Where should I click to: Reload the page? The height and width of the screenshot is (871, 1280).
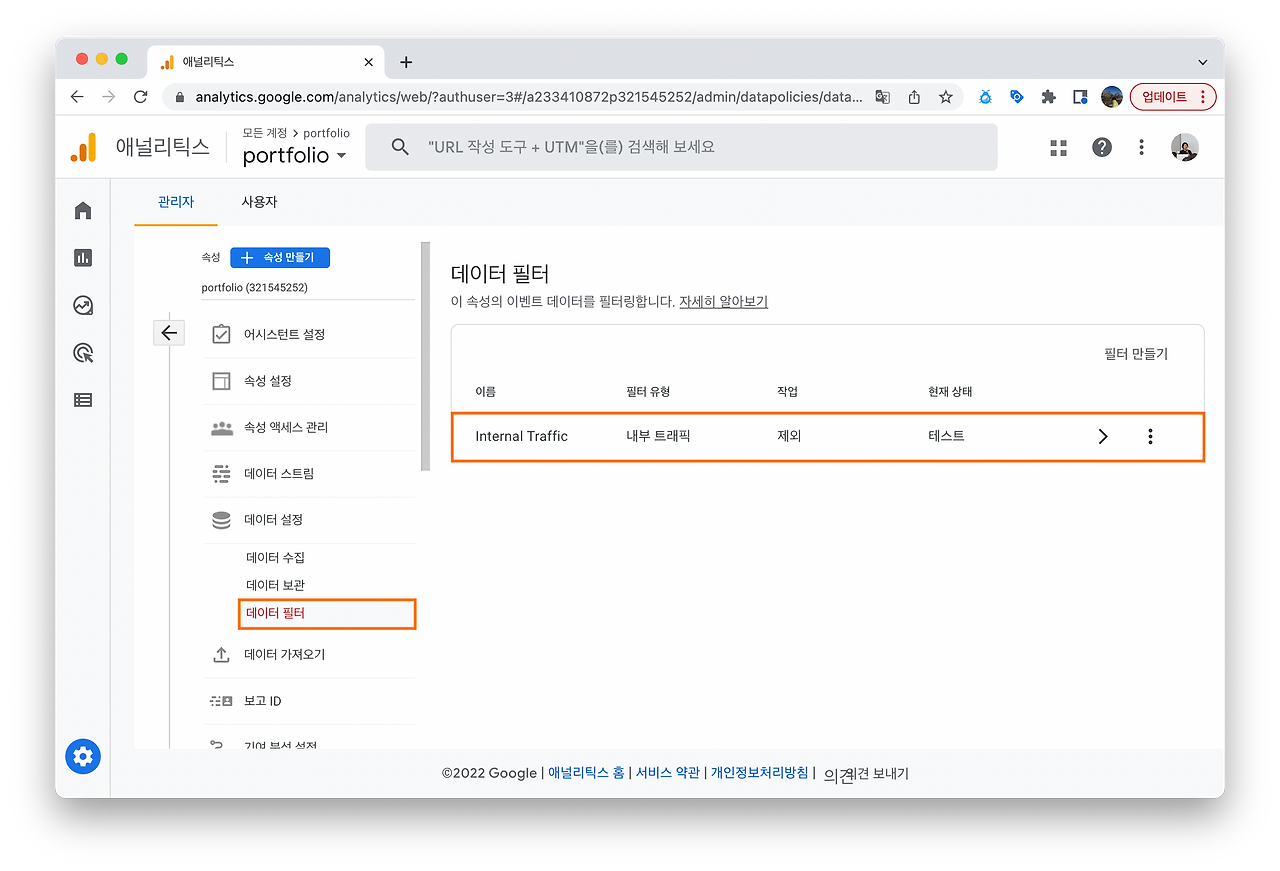tap(141, 97)
